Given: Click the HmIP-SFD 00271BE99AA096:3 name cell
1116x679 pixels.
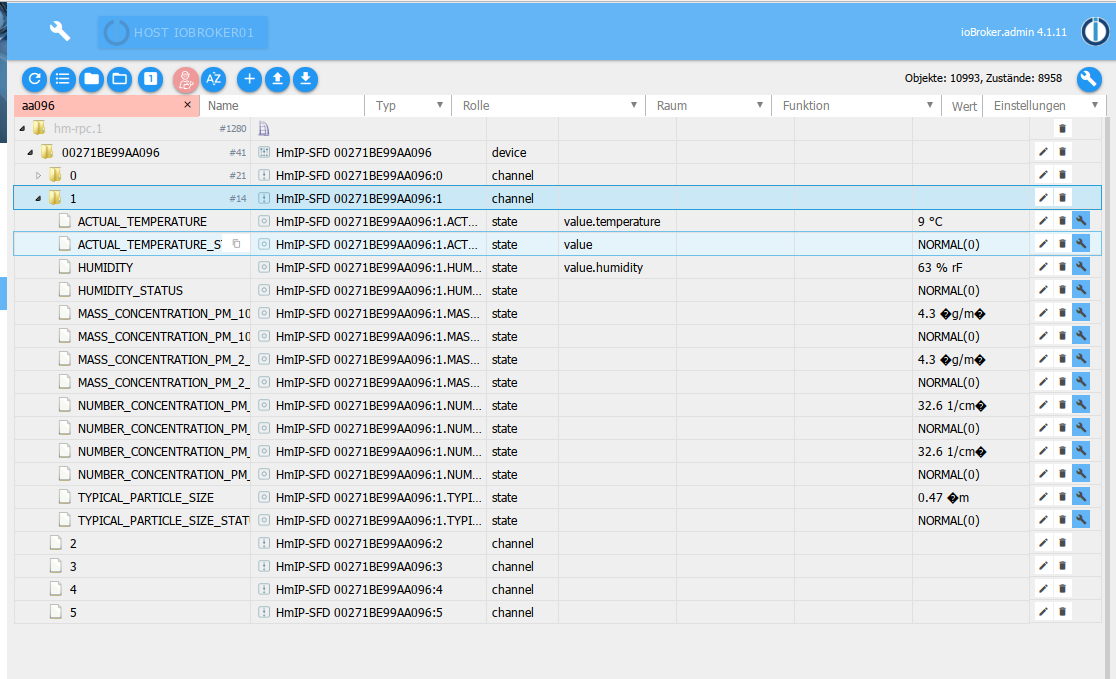Looking at the screenshot, I should point(359,567).
